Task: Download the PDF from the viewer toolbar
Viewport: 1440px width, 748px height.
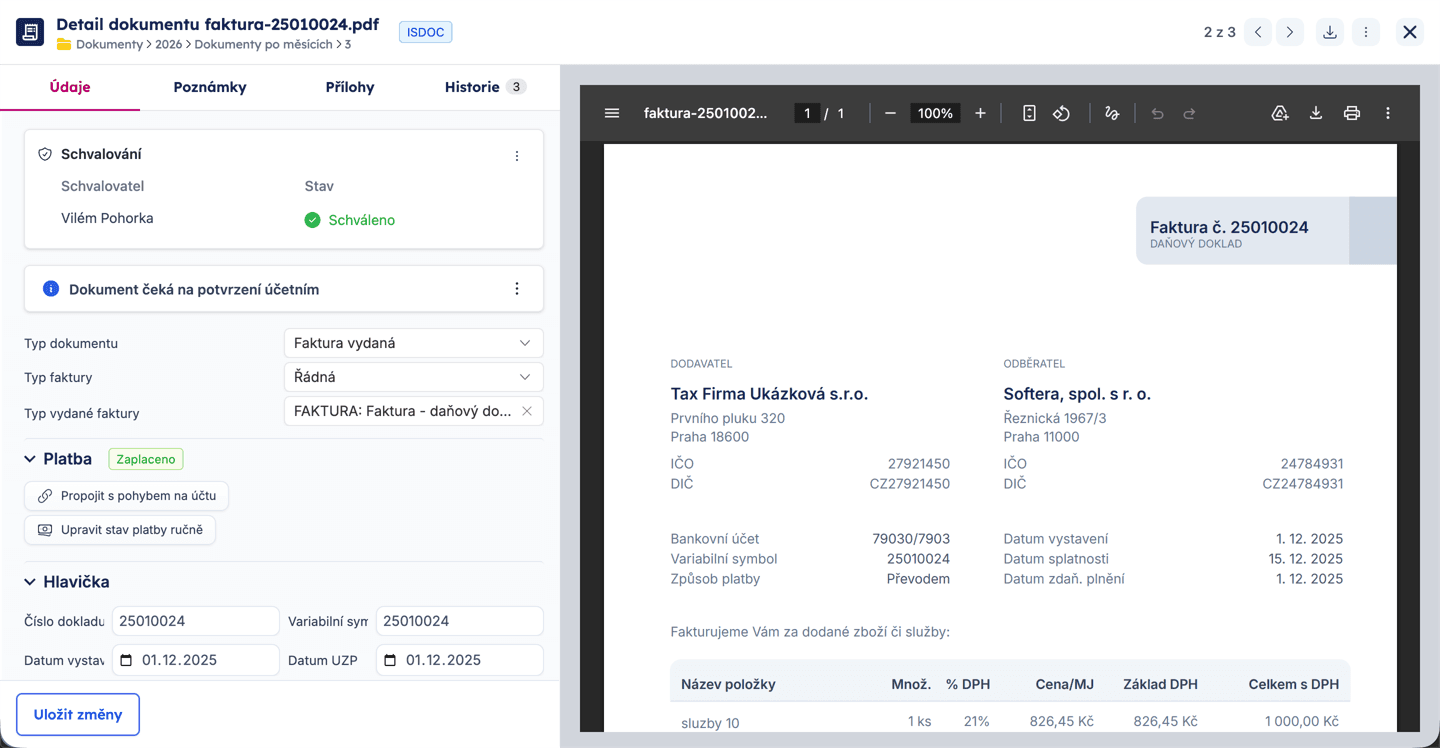Action: (1316, 114)
